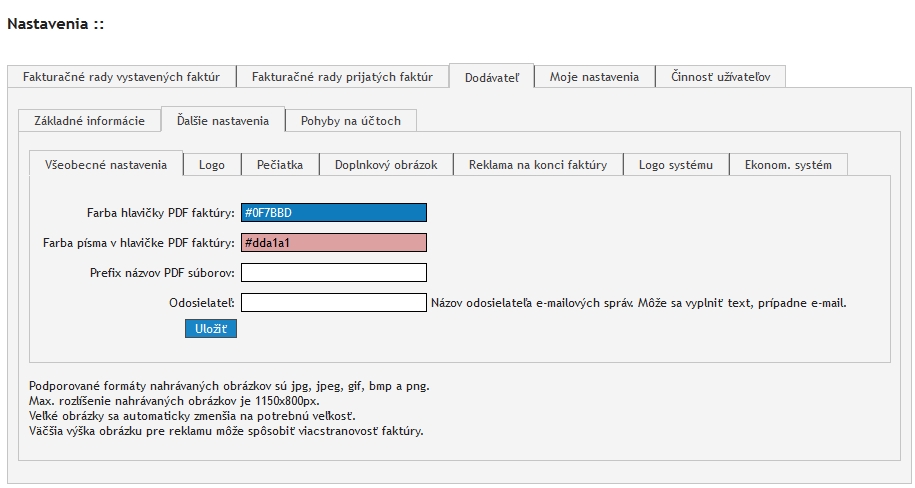The height and width of the screenshot is (488, 915).
Task: Select the Všeobecné nastavenia tab
Action: pyautogui.click(x=106, y=165)
